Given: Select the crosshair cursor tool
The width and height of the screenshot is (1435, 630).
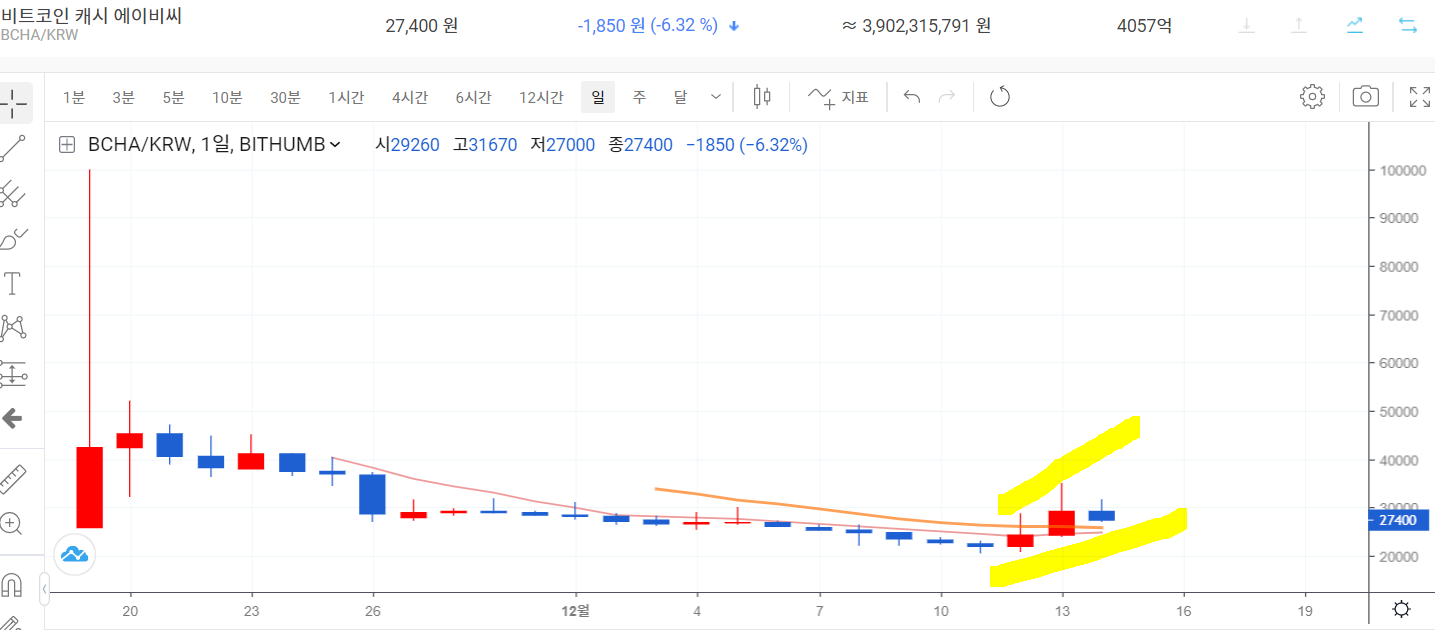Looking at the screenshot, I should 14,101.
